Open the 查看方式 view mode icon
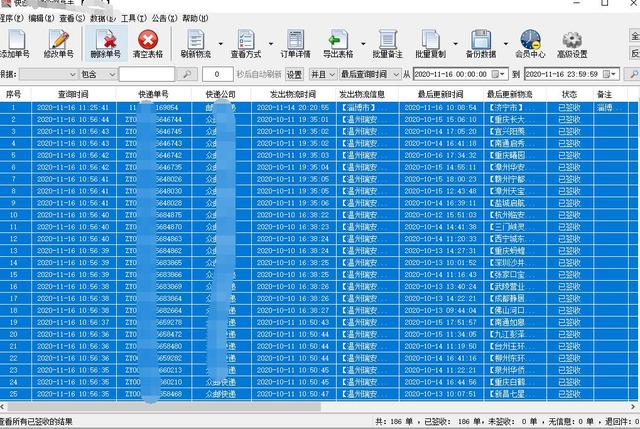 (x=246, y=44)
